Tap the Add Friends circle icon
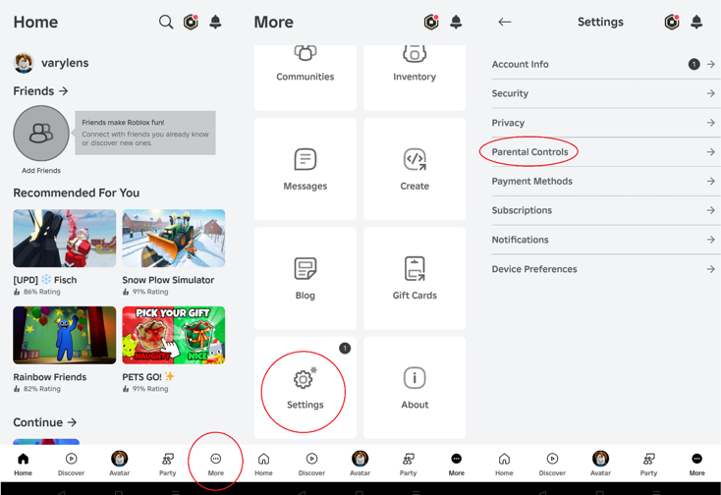 41,133
